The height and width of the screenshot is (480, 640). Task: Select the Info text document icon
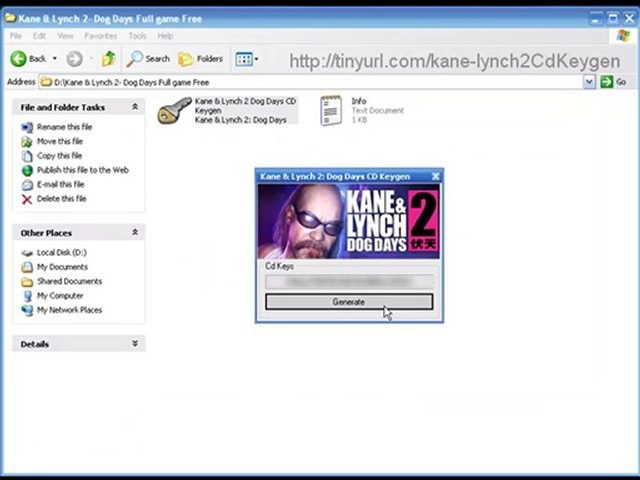(x=331, y=111)
